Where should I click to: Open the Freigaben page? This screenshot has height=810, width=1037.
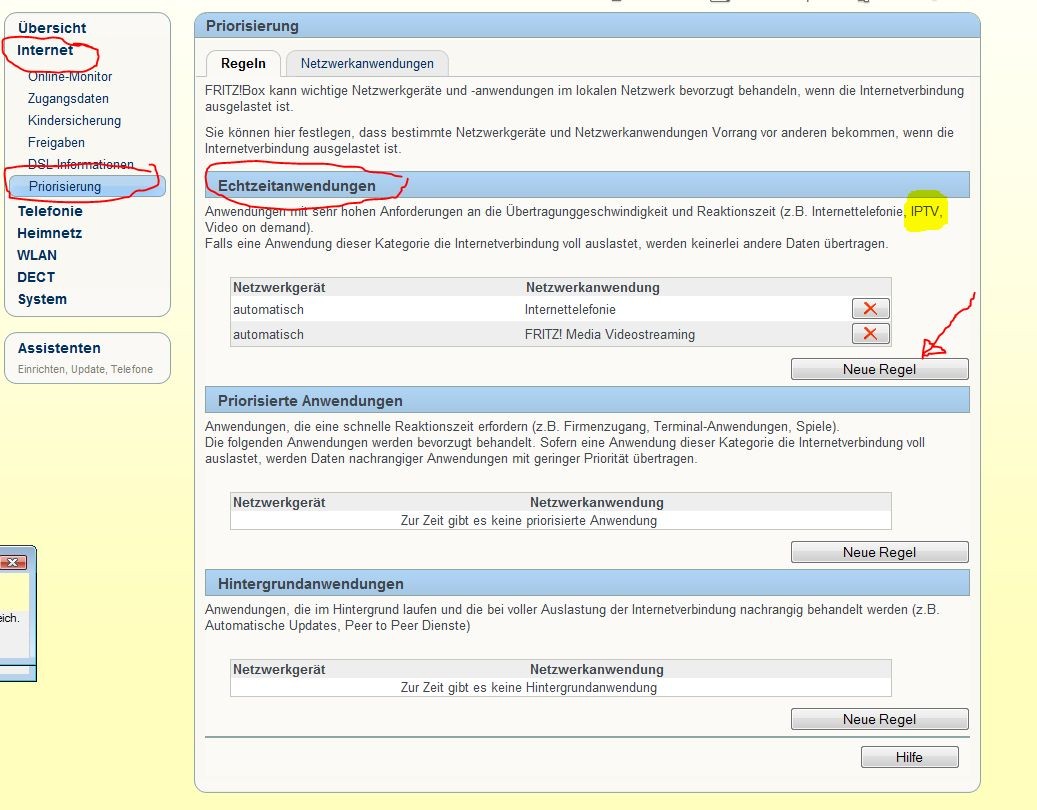coord(56,143)
